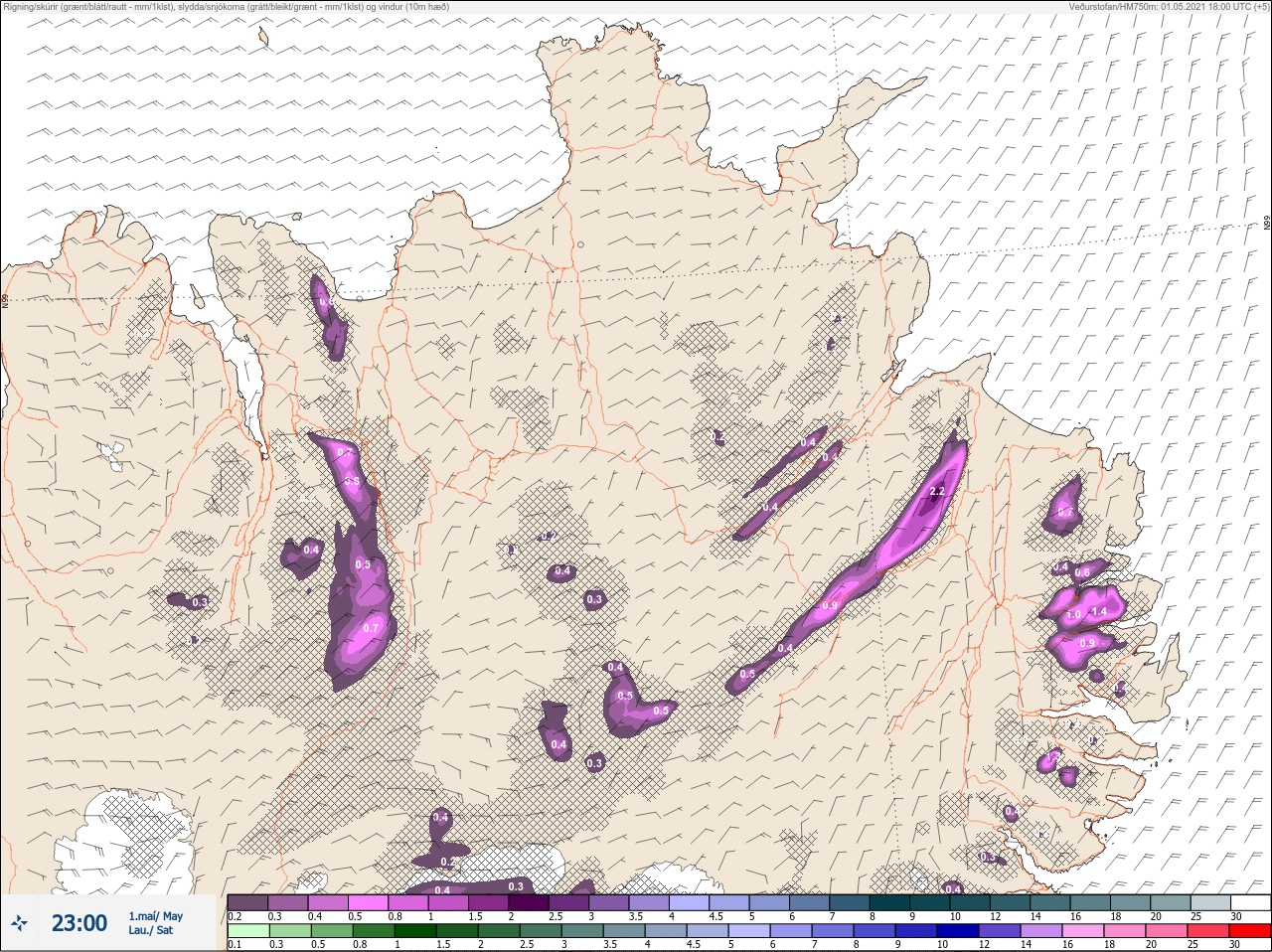Viewport: 1272px width, 952px height.
Task: Pick upper legend lavender swatch 4.5–5
Action: coord(729,902)
